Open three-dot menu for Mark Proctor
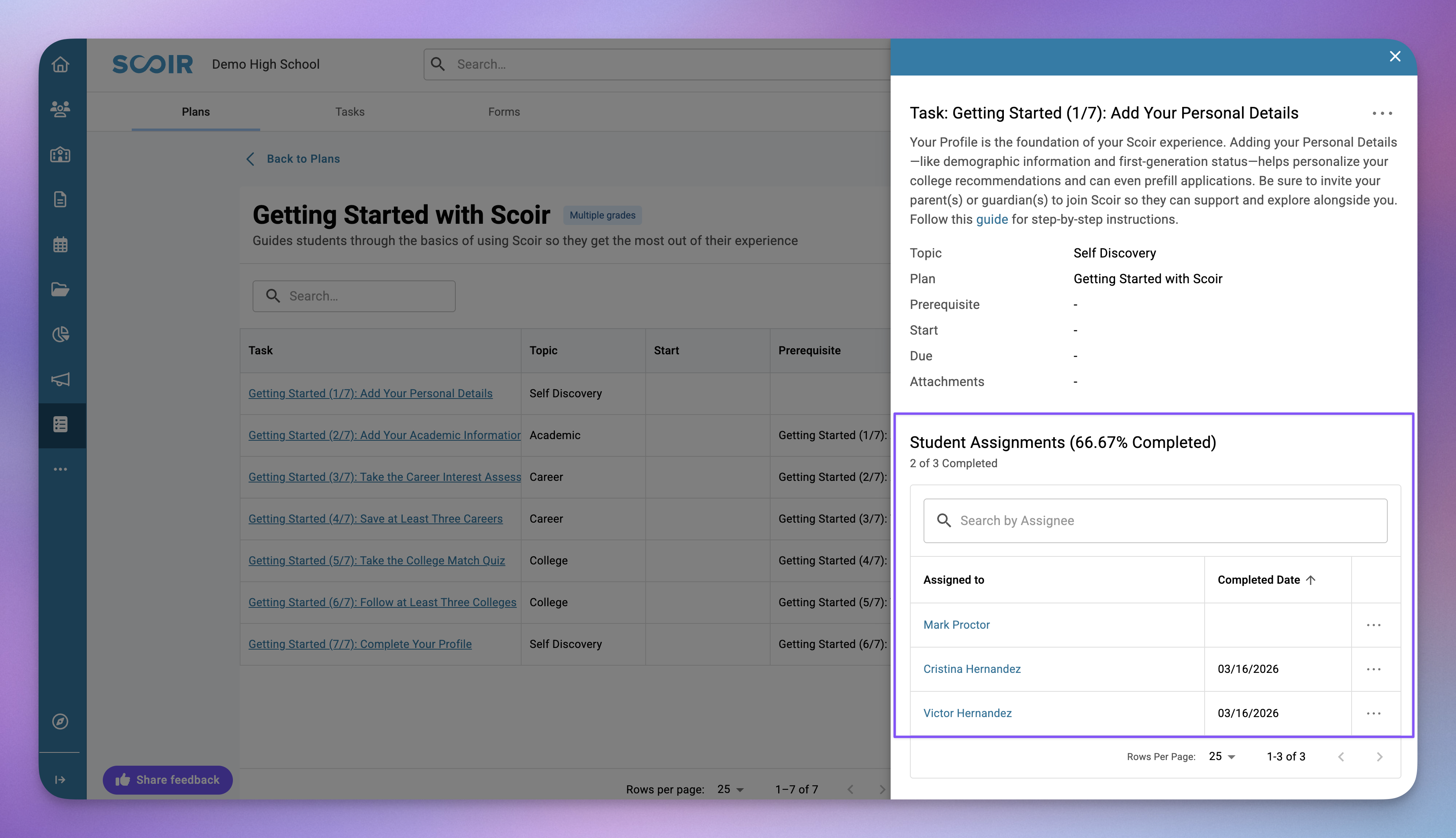This screenshot has height=838, width=1456. tap(1373, 625)
